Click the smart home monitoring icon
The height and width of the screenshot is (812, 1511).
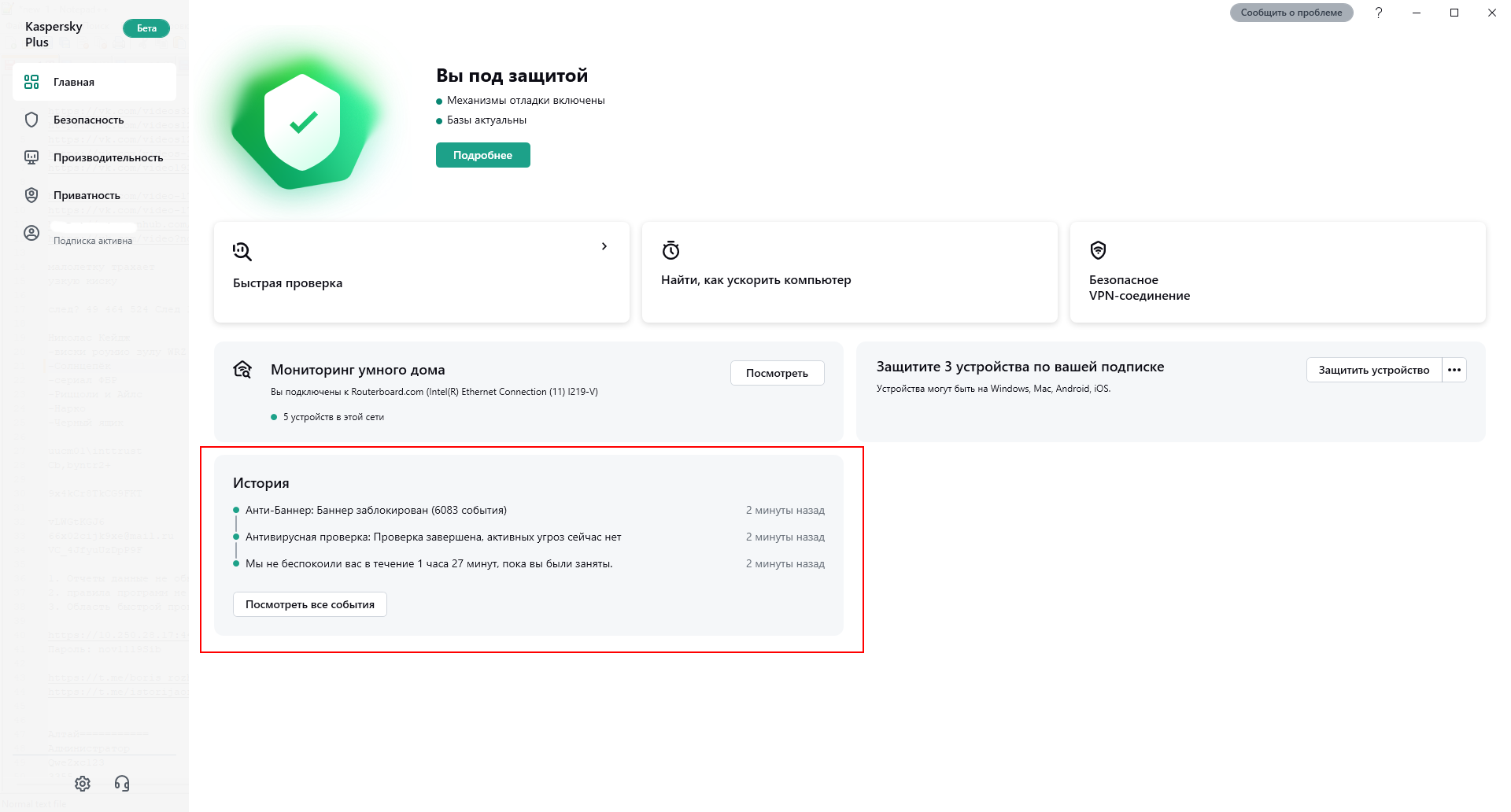(x=242, y=369)
